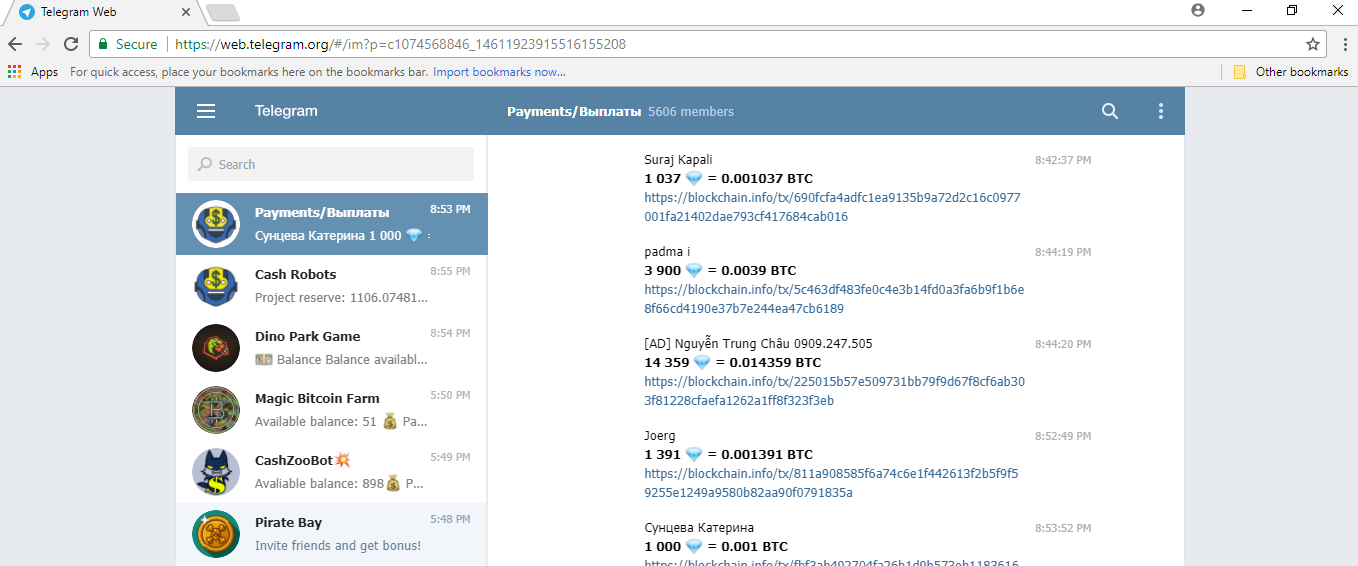
Task: Click the Pirate Bay avatar
Action: coord(216,534)
